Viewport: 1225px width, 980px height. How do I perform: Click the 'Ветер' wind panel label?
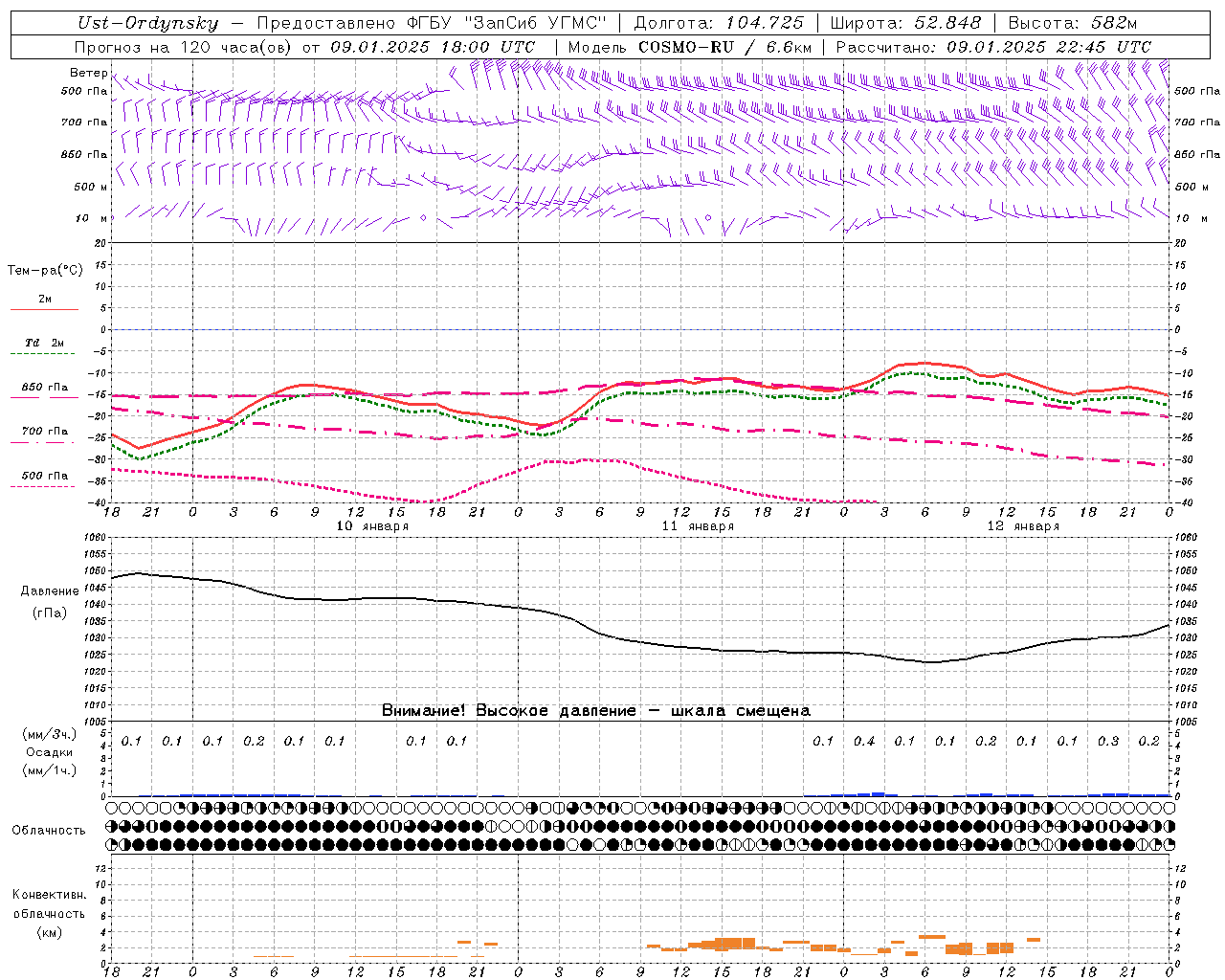[x=89, y=73]
